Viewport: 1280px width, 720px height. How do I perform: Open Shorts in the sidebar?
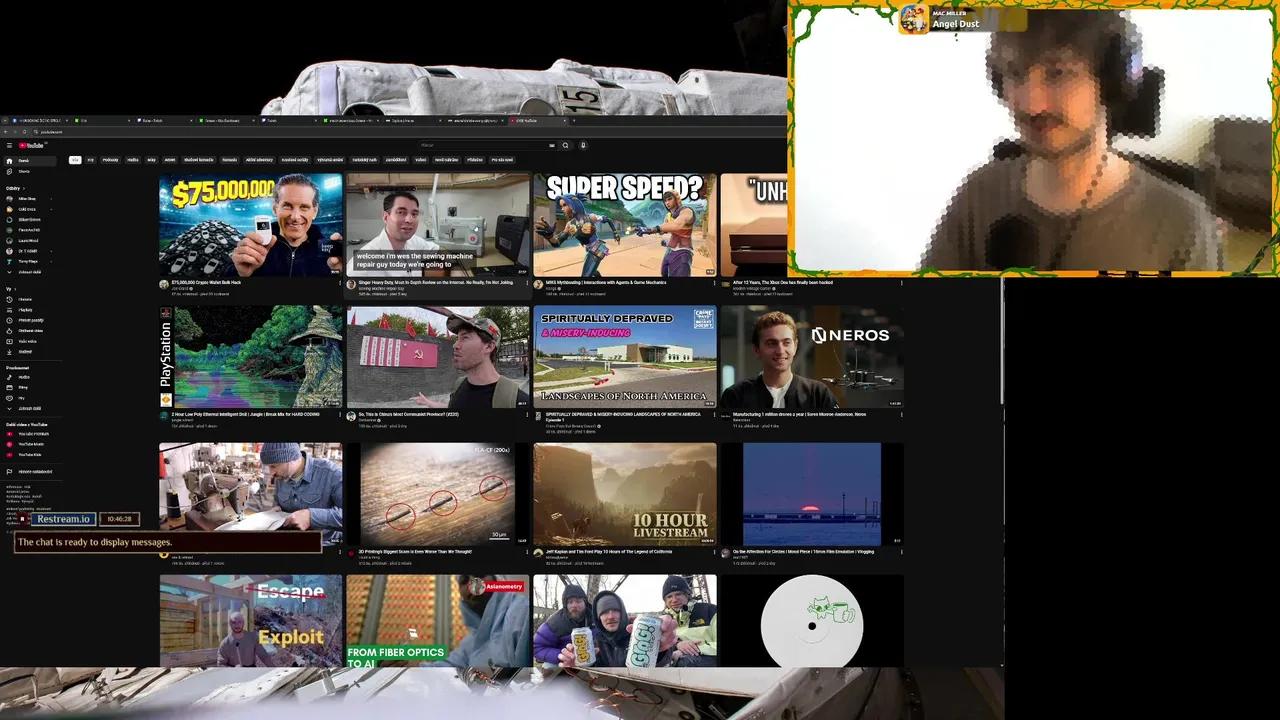(x=28, y=171)
